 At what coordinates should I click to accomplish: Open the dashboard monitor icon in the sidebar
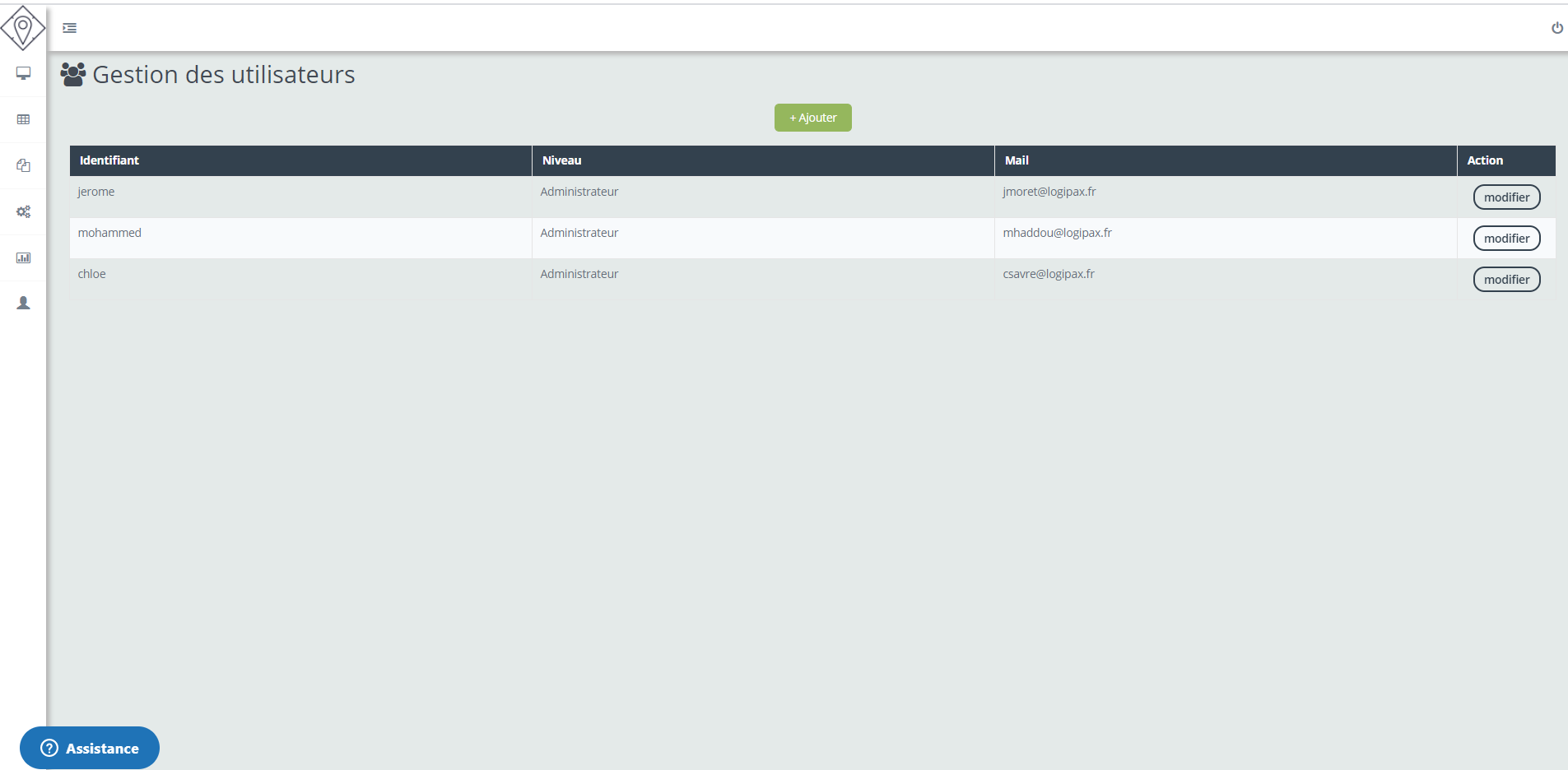point(23,74)
